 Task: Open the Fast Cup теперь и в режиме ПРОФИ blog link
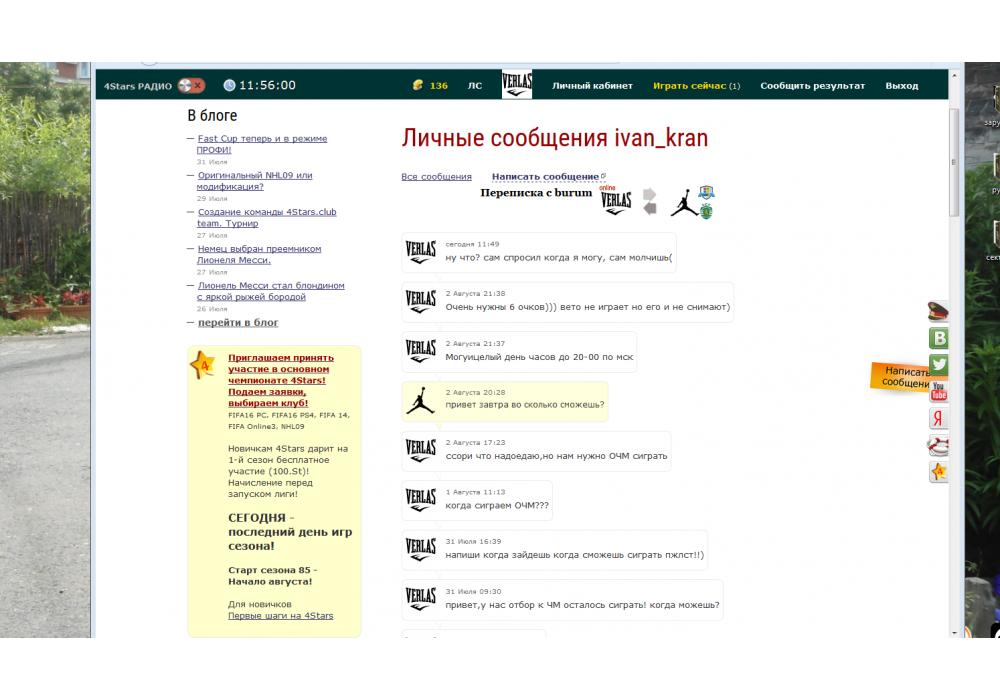coord(261,144)
